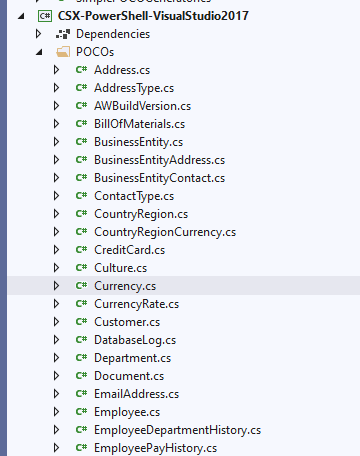Expand the EmployeePayHistory.cs file node
360x456 pixels.
click(56, 448)
